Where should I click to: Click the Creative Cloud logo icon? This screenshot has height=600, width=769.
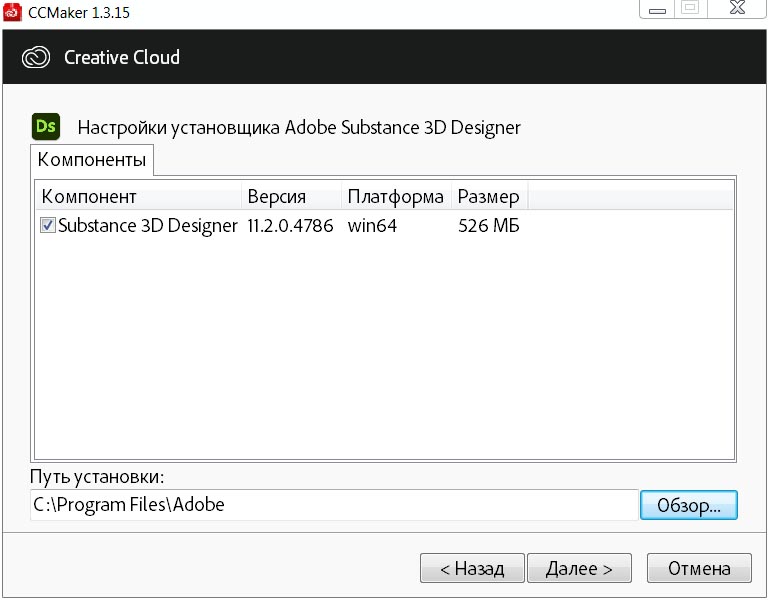tap(36, 57)
